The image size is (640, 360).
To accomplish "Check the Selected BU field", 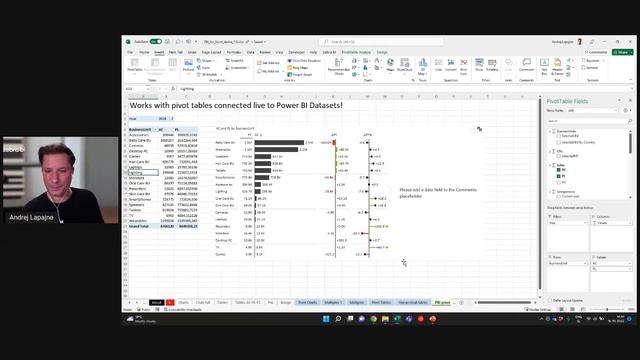I will [x=558, y=136].
